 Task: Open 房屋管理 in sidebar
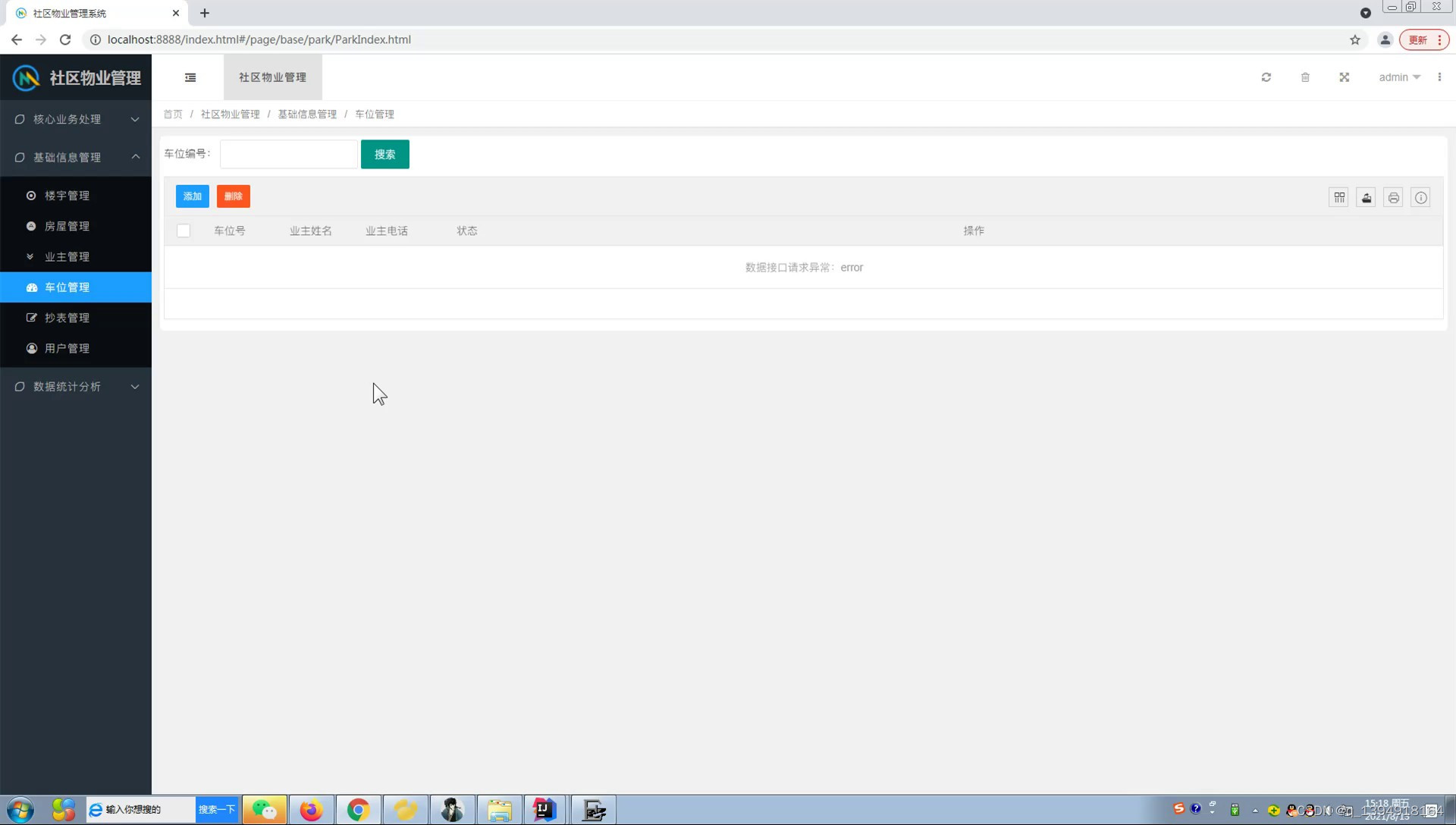(x=67, y=226)
